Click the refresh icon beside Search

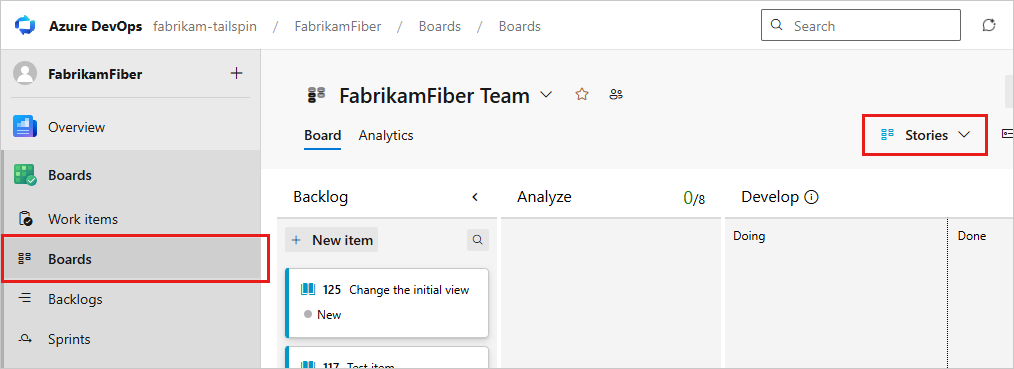pyautogui.click(x=989, y=26)
